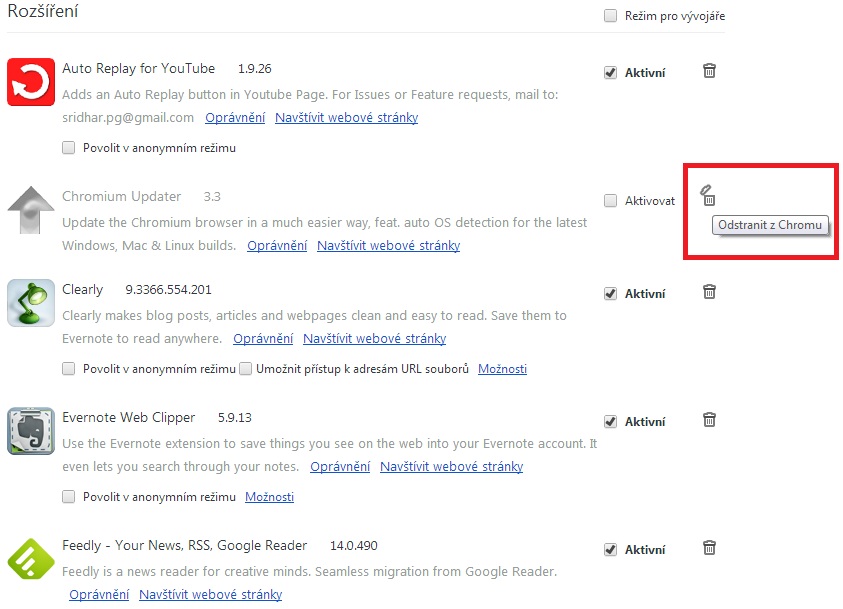Enable Umožnit přístup k adresám URL souborů
This screenshot has height=609, width=843.
[x=245, y=369]
